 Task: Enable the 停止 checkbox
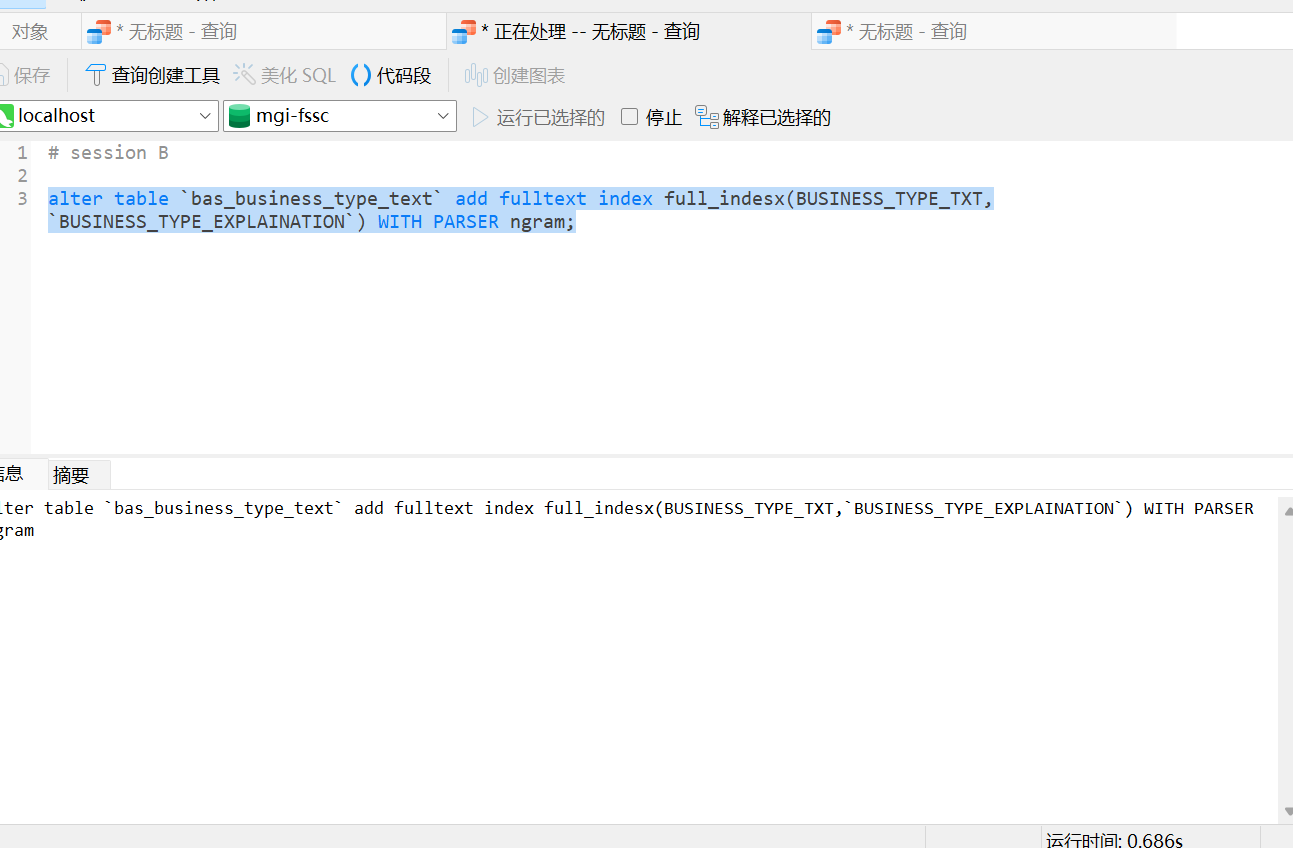[x=629, y=116]
